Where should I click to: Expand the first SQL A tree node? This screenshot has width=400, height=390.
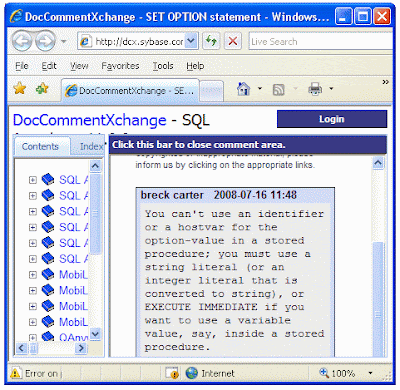(x=33, y=180)
